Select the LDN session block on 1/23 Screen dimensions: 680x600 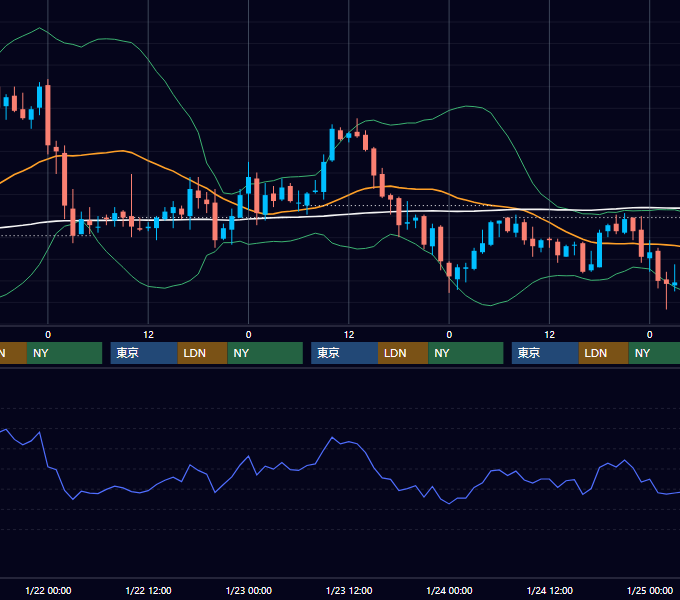pos(403,353)
